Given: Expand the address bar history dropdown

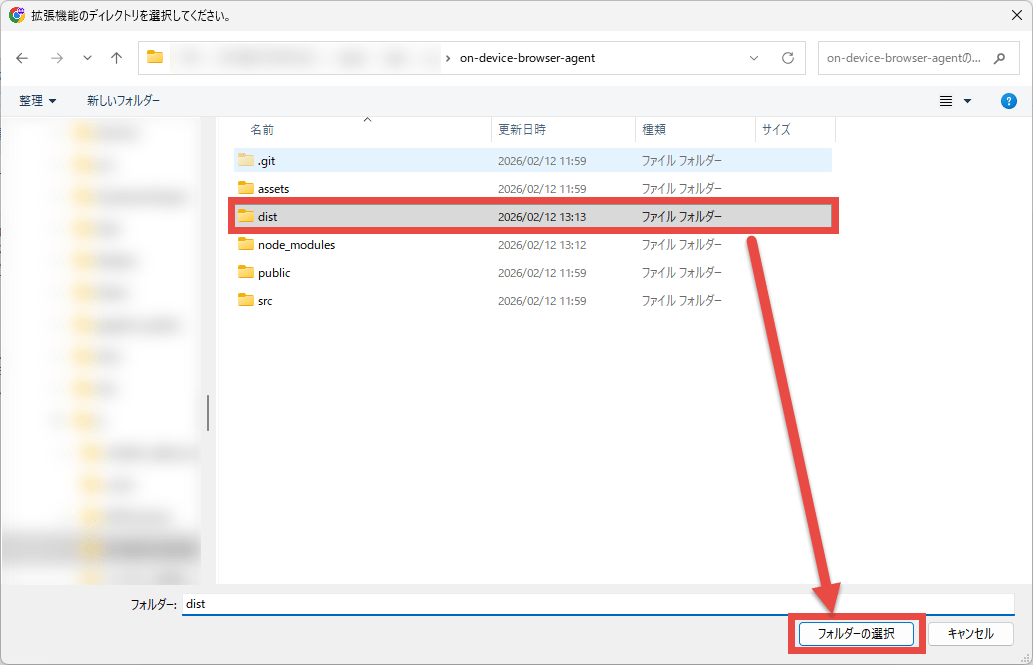Looking at the screenshot, I should [x=754, y=58].
